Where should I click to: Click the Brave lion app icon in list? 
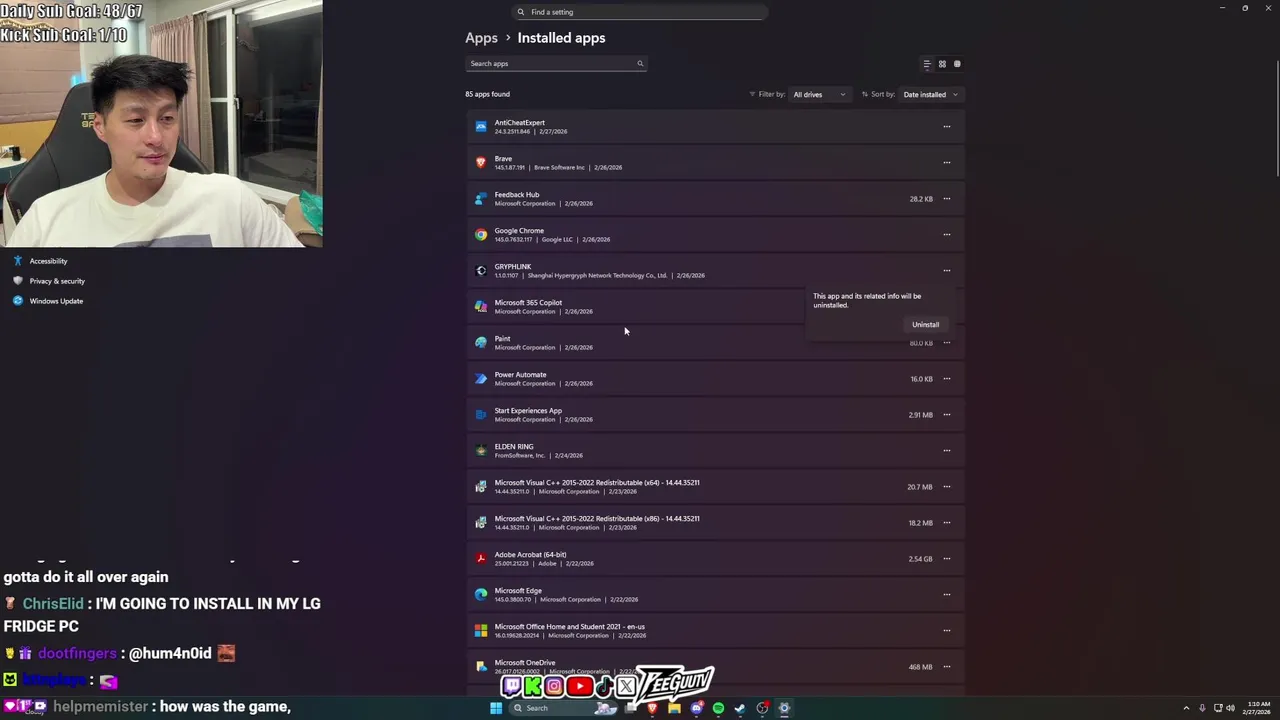[x=481, y=163]
